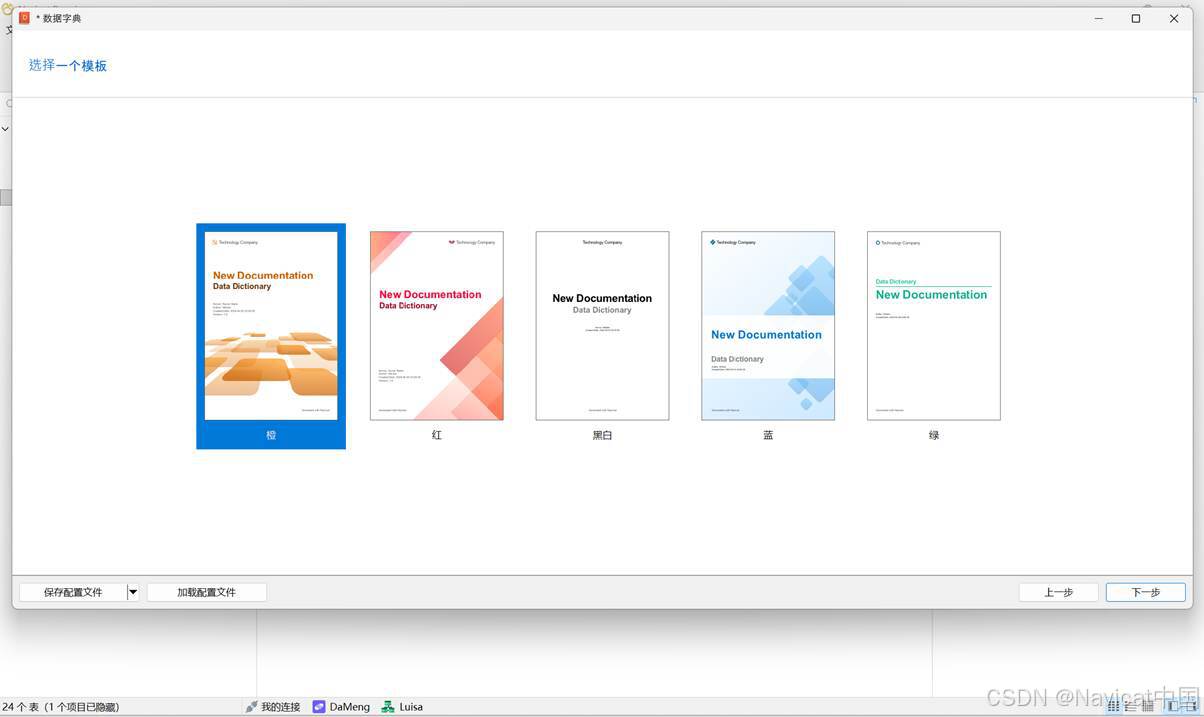The image size is (1204, 717).
Task: Pick the 绿 green template thumbnail
Action: 934,326
